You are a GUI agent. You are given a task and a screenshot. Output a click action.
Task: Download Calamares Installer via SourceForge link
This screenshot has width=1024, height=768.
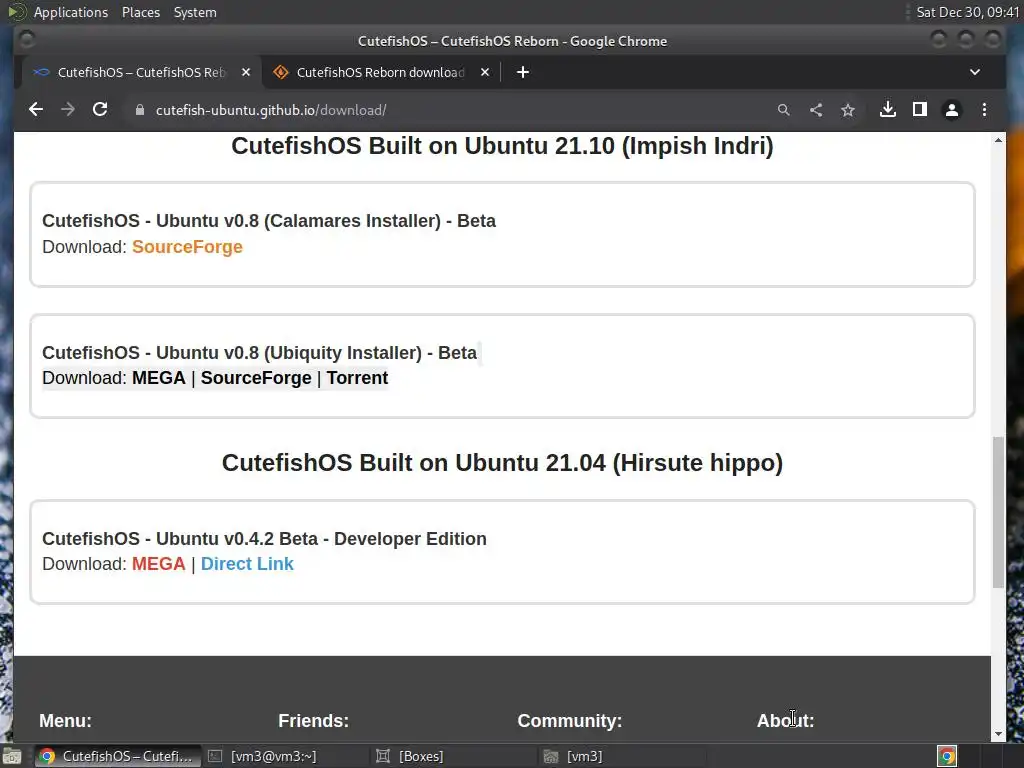click(x=187, y=247)
